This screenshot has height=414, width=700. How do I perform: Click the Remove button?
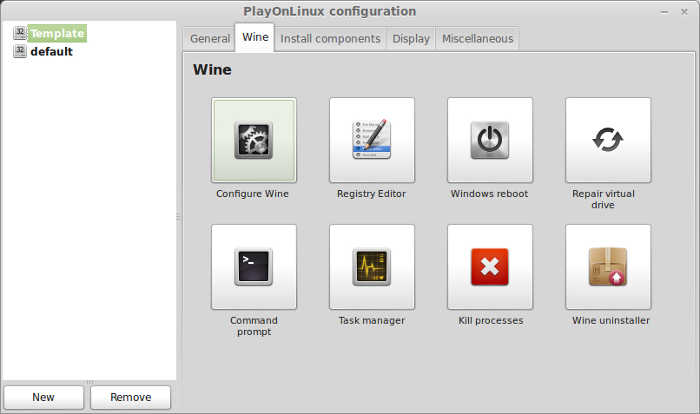tap(130, 397)
